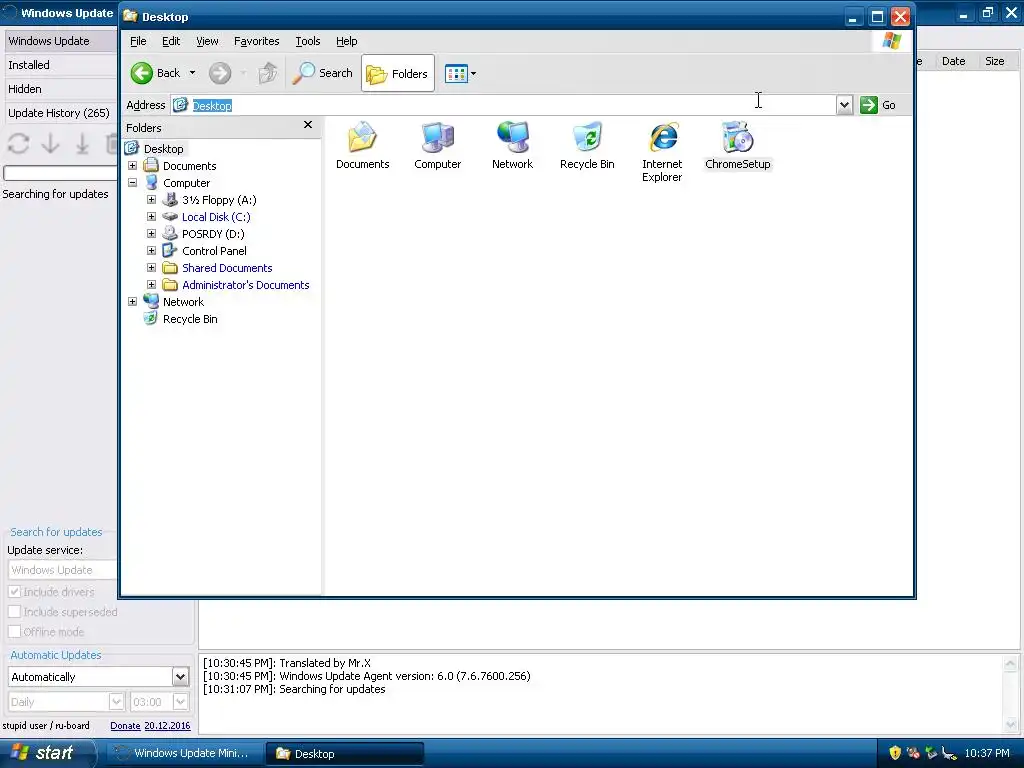Open the Back button history dropdown
The height and width of the screenshot is (768, 1024).
(x=193, y=73)
